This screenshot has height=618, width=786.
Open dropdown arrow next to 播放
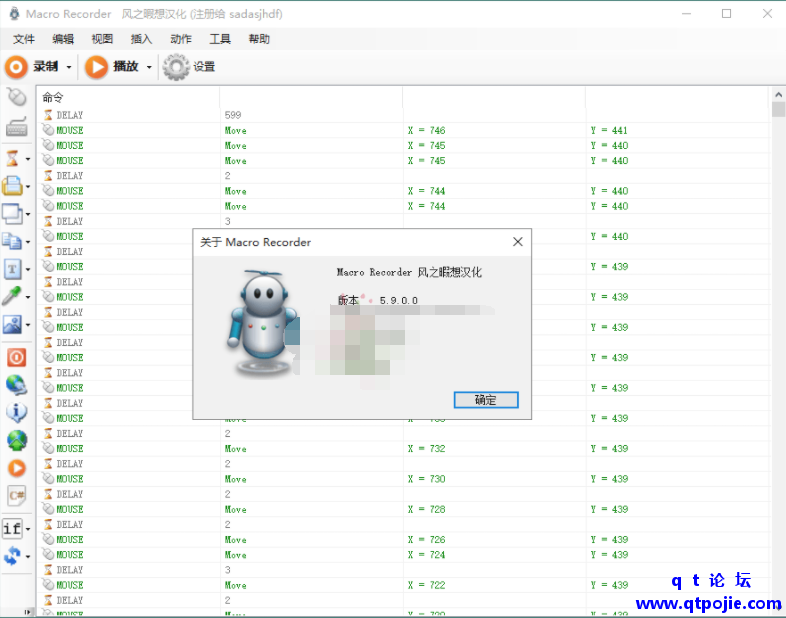coord(149,67)
